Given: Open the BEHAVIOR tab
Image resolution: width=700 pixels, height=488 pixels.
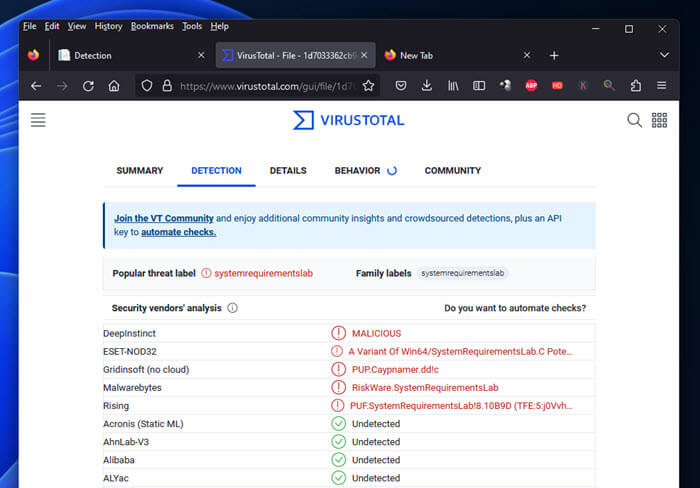Looking at the screenshot, I should point(358,171).
